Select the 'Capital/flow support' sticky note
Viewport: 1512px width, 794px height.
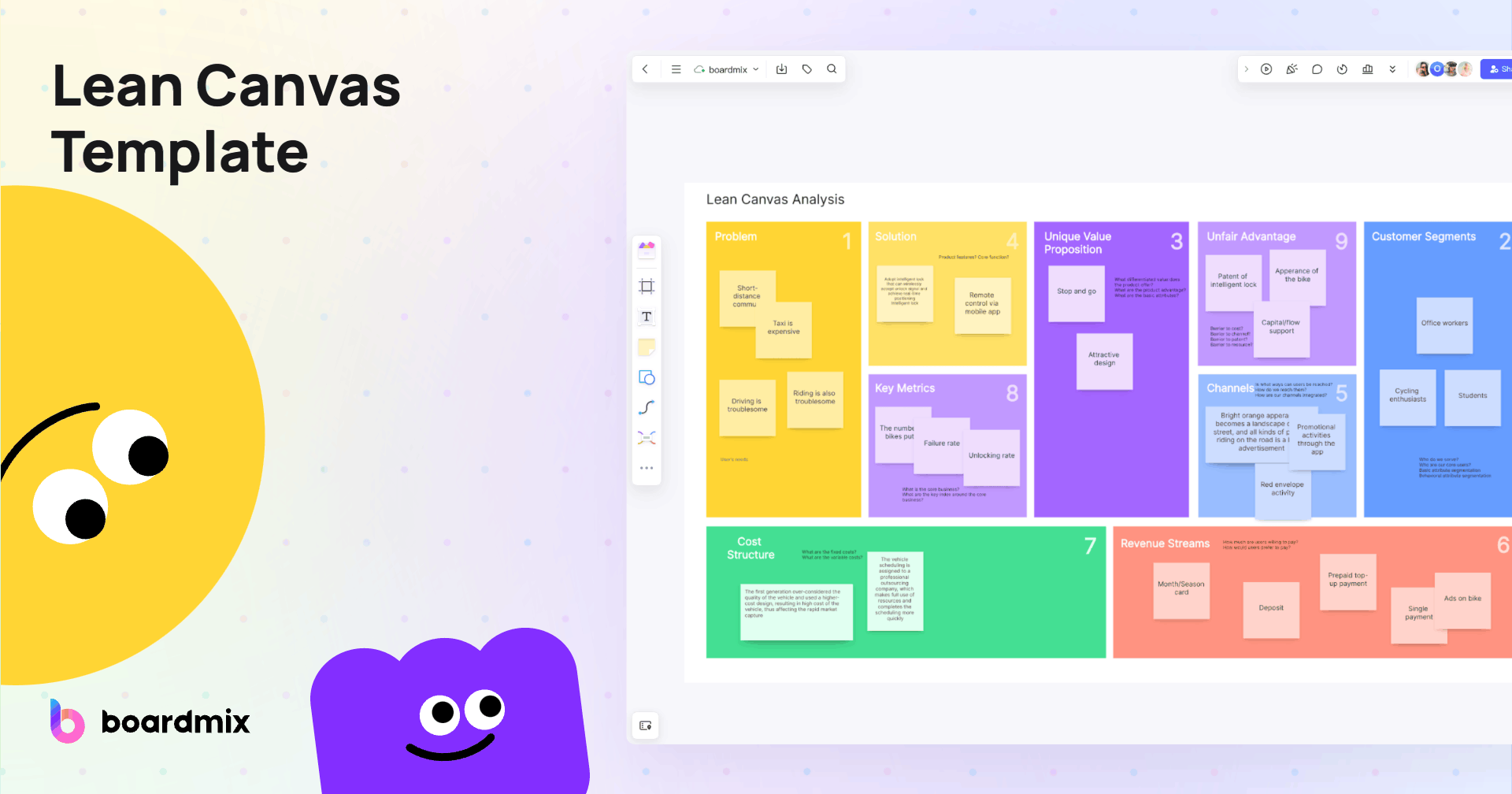coord(1281,329)
